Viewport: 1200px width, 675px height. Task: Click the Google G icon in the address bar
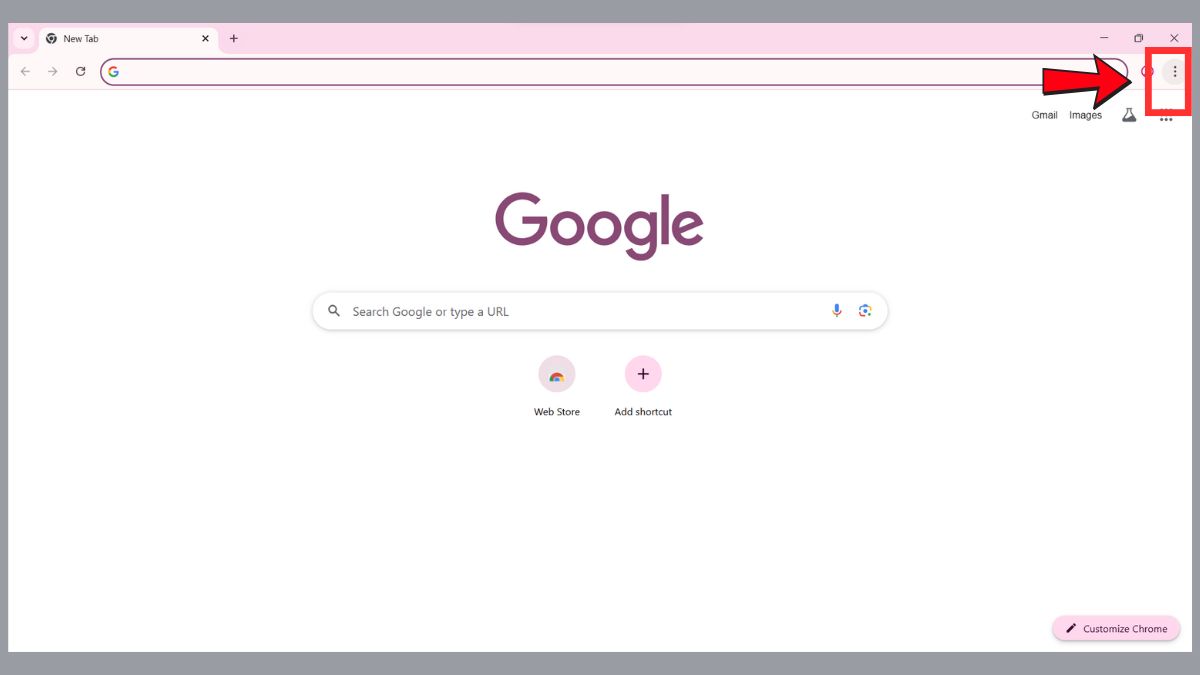[113, 71]
